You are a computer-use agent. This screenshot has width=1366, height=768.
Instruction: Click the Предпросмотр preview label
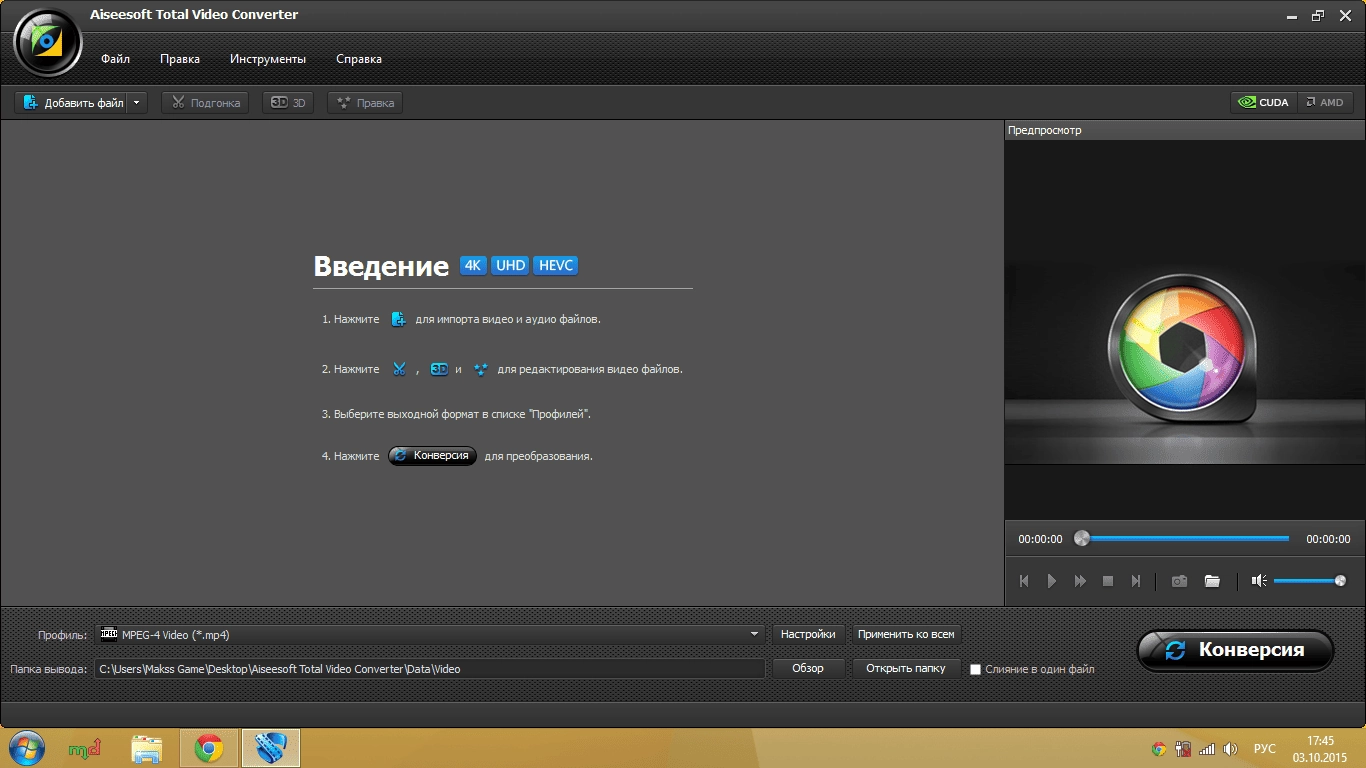(1045, 130)
